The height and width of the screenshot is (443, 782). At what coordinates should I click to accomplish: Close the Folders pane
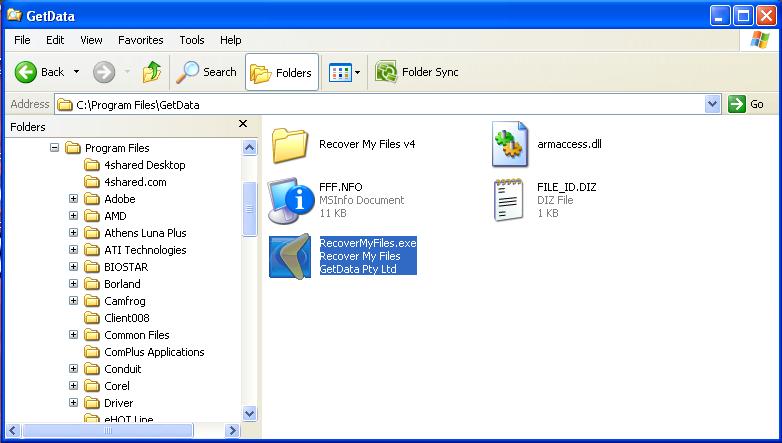coord(243,124)
